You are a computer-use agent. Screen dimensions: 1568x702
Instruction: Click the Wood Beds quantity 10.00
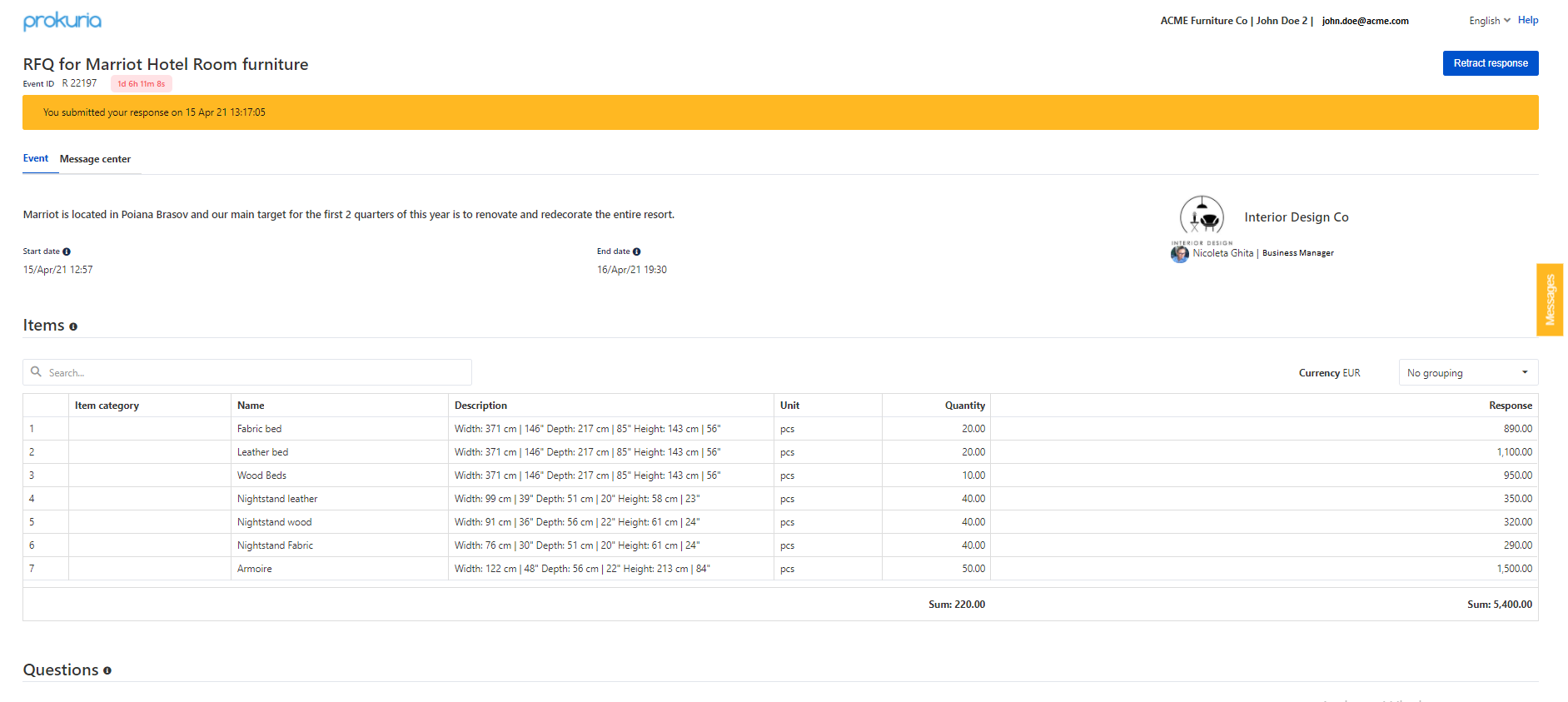click(973, 475)
